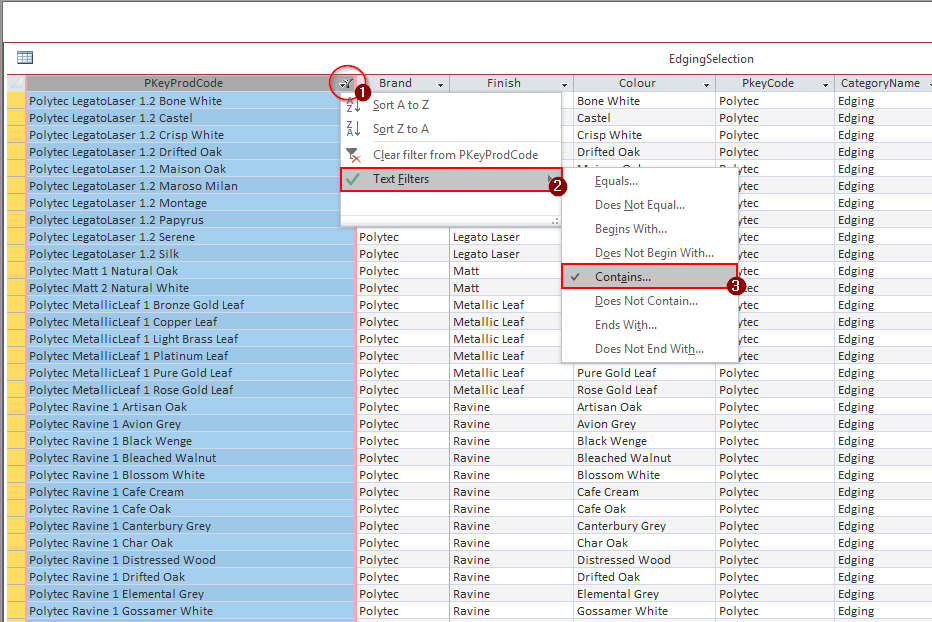Choose Does Not End With... filter
The width and height of the screenshot is (932, 622).
tap(649, 348)
